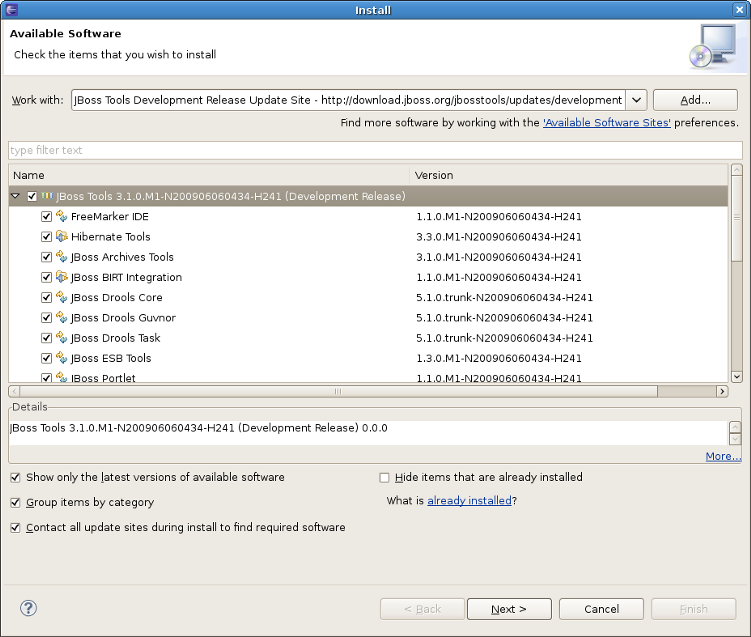Viewport: 751px width, 637px height.
Task: Open the already installed link
Action: [x=469, y=500]
